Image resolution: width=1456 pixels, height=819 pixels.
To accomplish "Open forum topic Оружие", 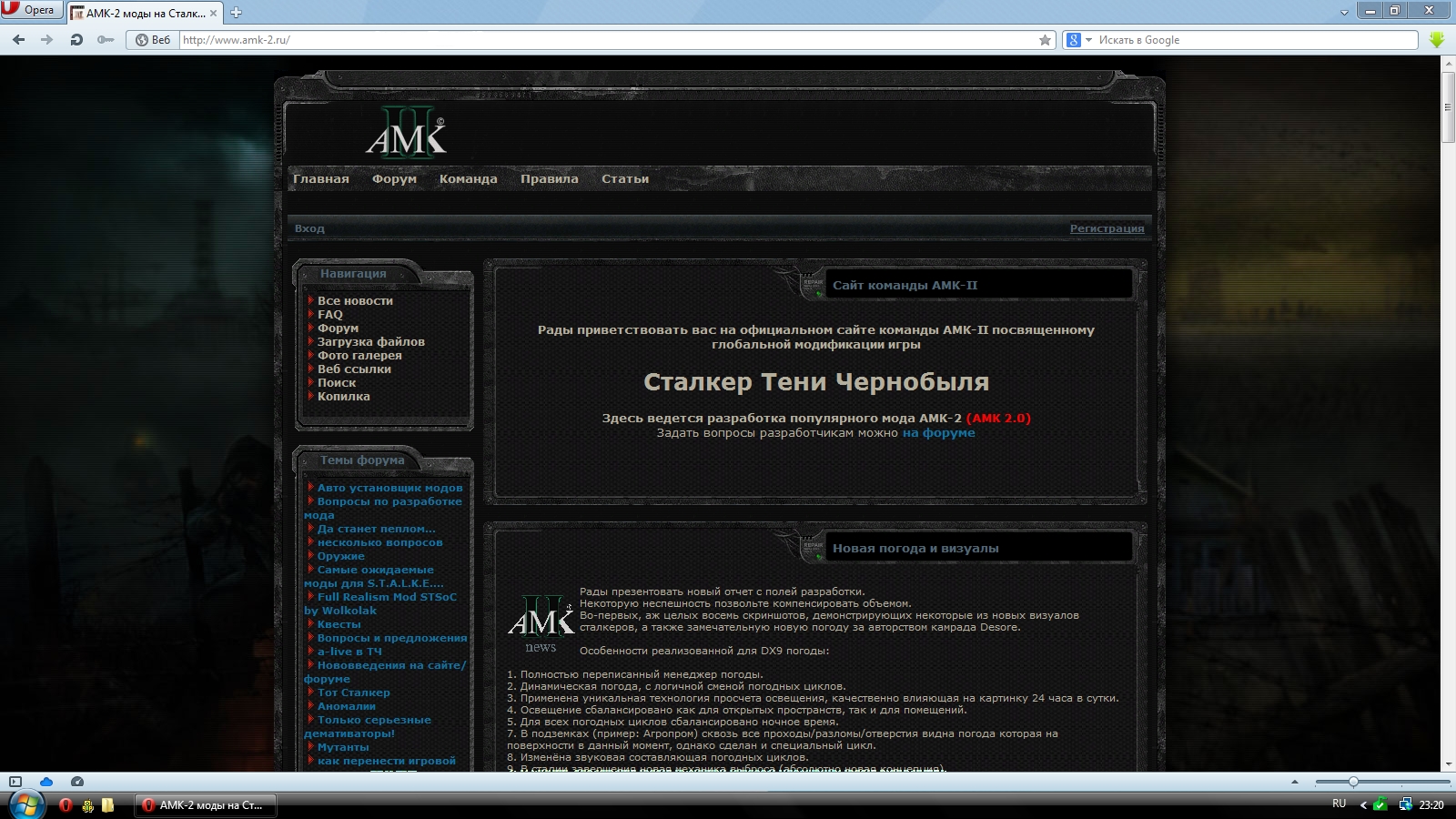I will [x=340, y=556].
